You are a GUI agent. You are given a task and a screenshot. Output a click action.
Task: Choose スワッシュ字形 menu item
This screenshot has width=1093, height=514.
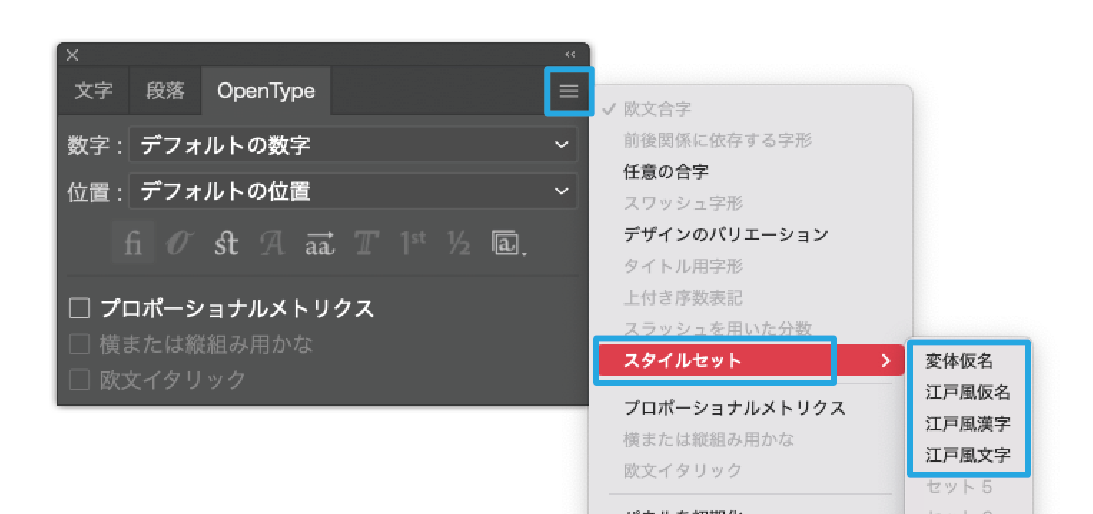(x=751, y=204)
